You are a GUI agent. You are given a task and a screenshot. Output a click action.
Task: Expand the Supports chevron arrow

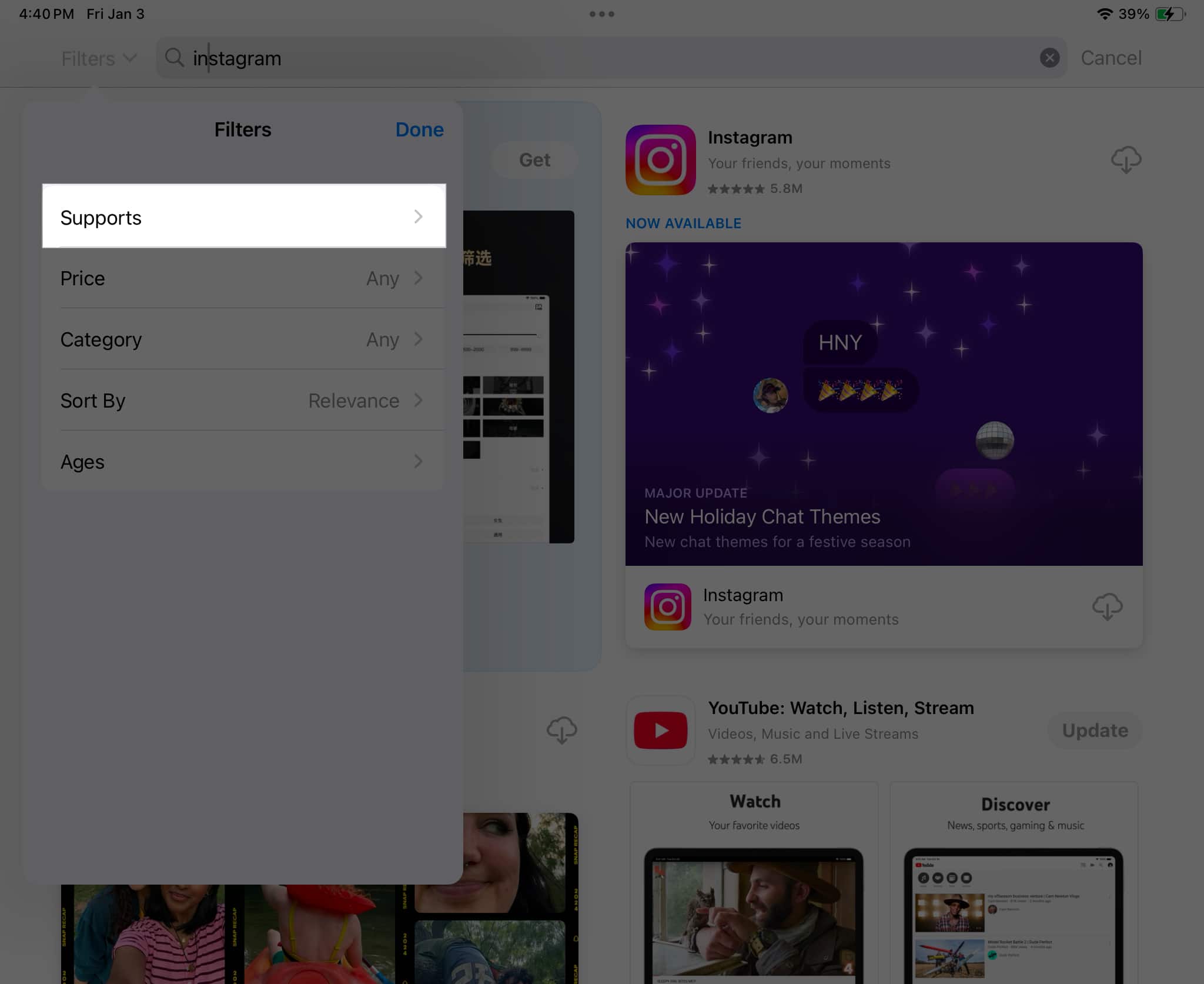click(x=418, y=216)
